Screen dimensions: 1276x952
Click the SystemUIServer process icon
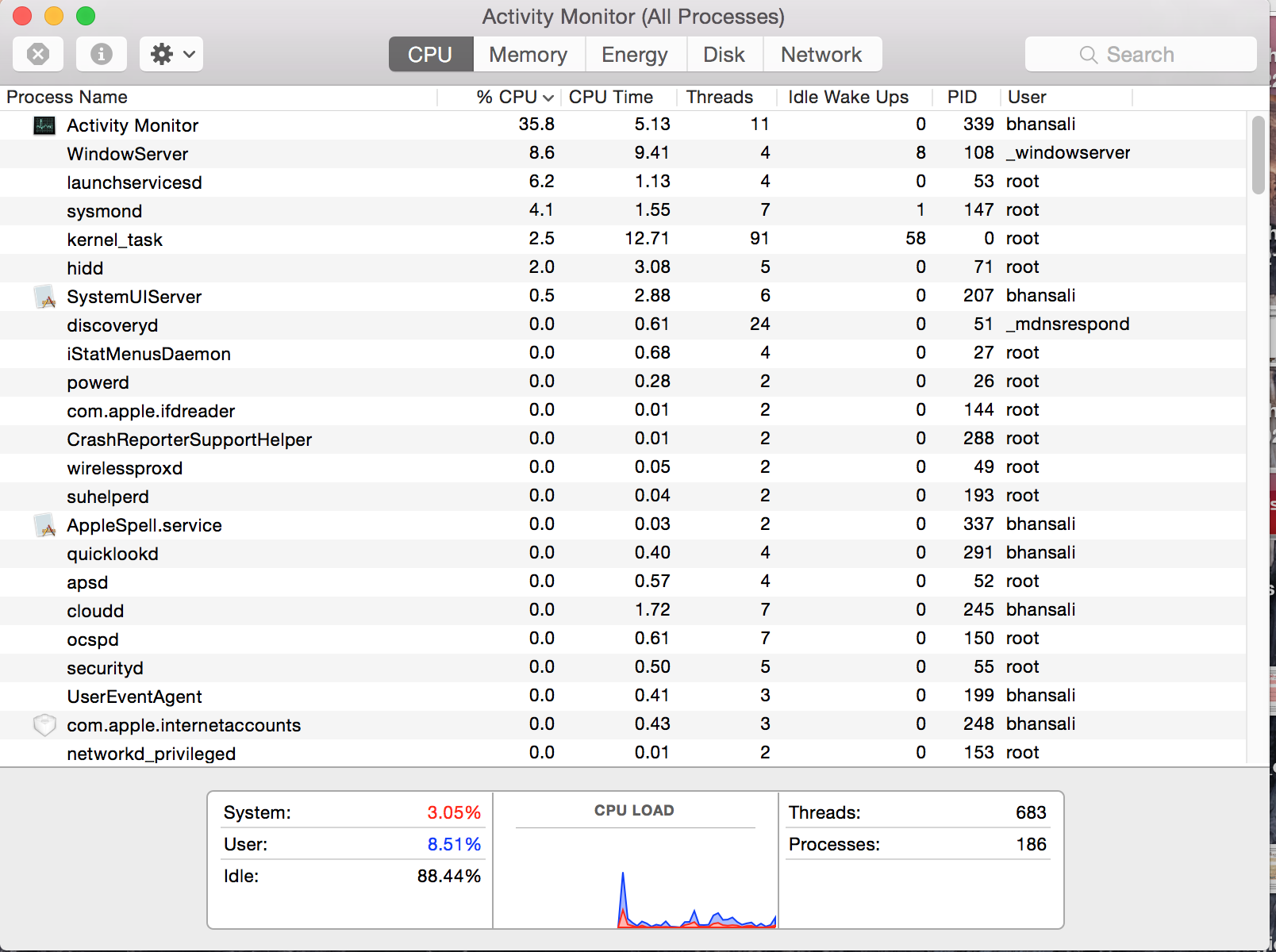tap(44, 297)
